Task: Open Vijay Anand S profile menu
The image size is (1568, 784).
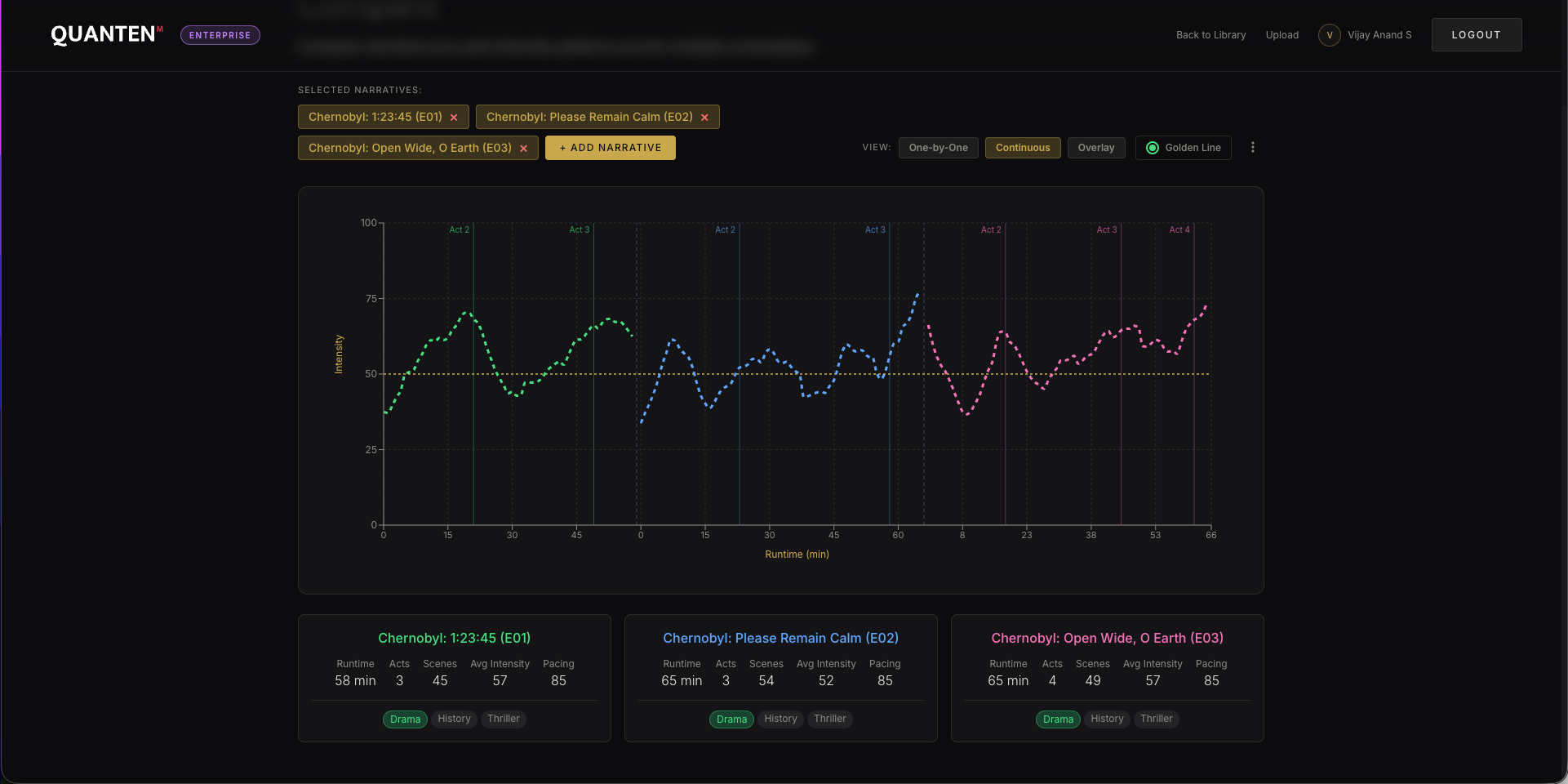Action: (x=1379, y=35)
